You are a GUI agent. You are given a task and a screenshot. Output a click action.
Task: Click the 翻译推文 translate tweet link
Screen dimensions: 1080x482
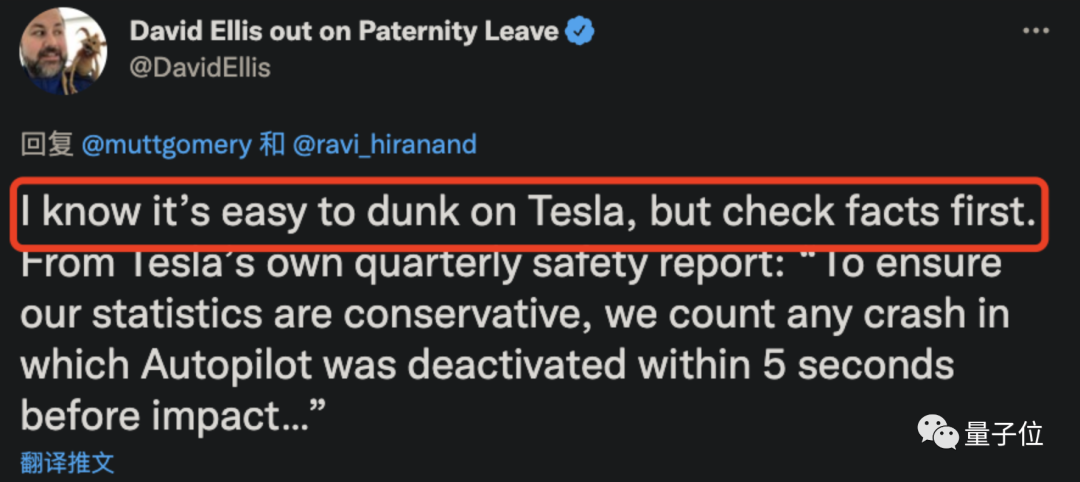point(68,463)
